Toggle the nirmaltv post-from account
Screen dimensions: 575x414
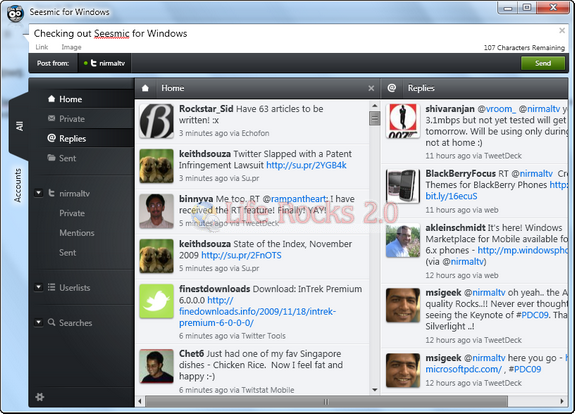pyautogui.click(x=105, y=63)
